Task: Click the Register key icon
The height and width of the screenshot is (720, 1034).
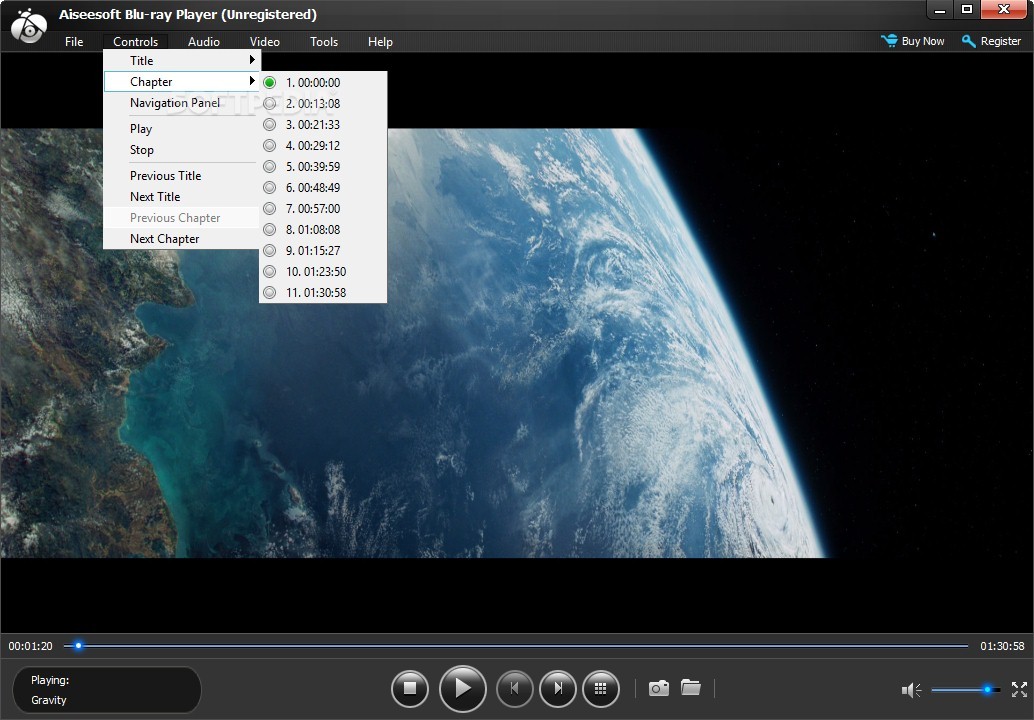Action: (969, 41)
